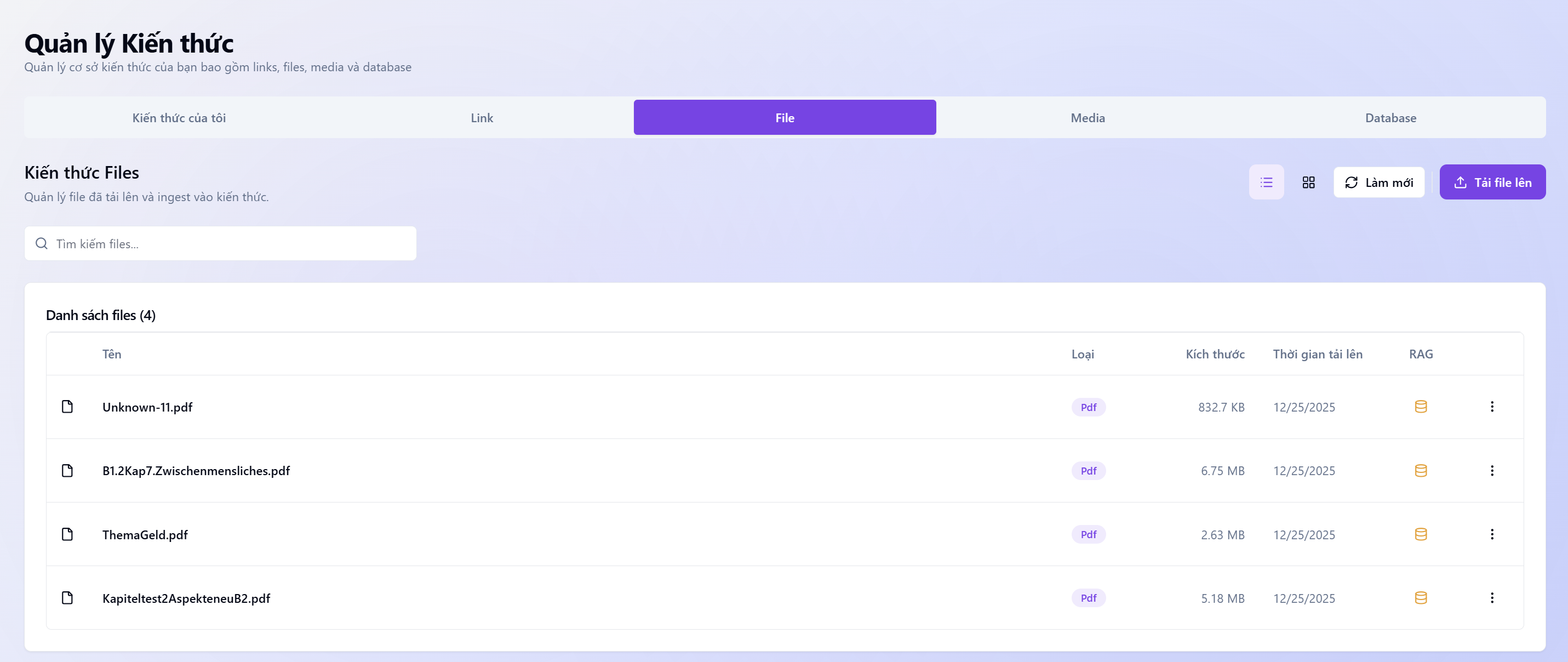This screenshot has height=662, width=1568.
Task: Click the 2.63 MB size value
Action: pyautogui.click(x=1222, y=535)
